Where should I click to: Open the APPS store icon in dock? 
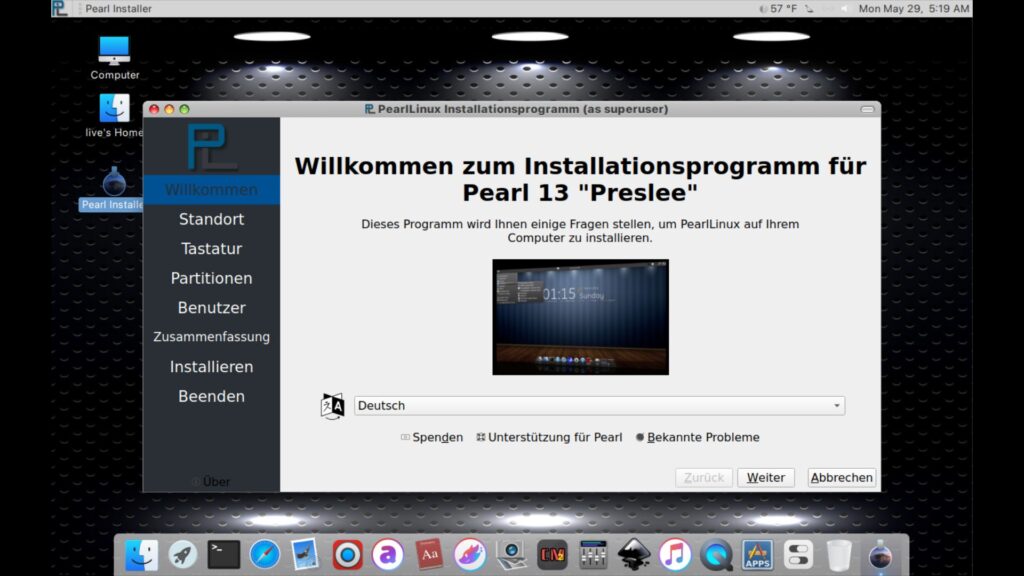coord(758,555)
